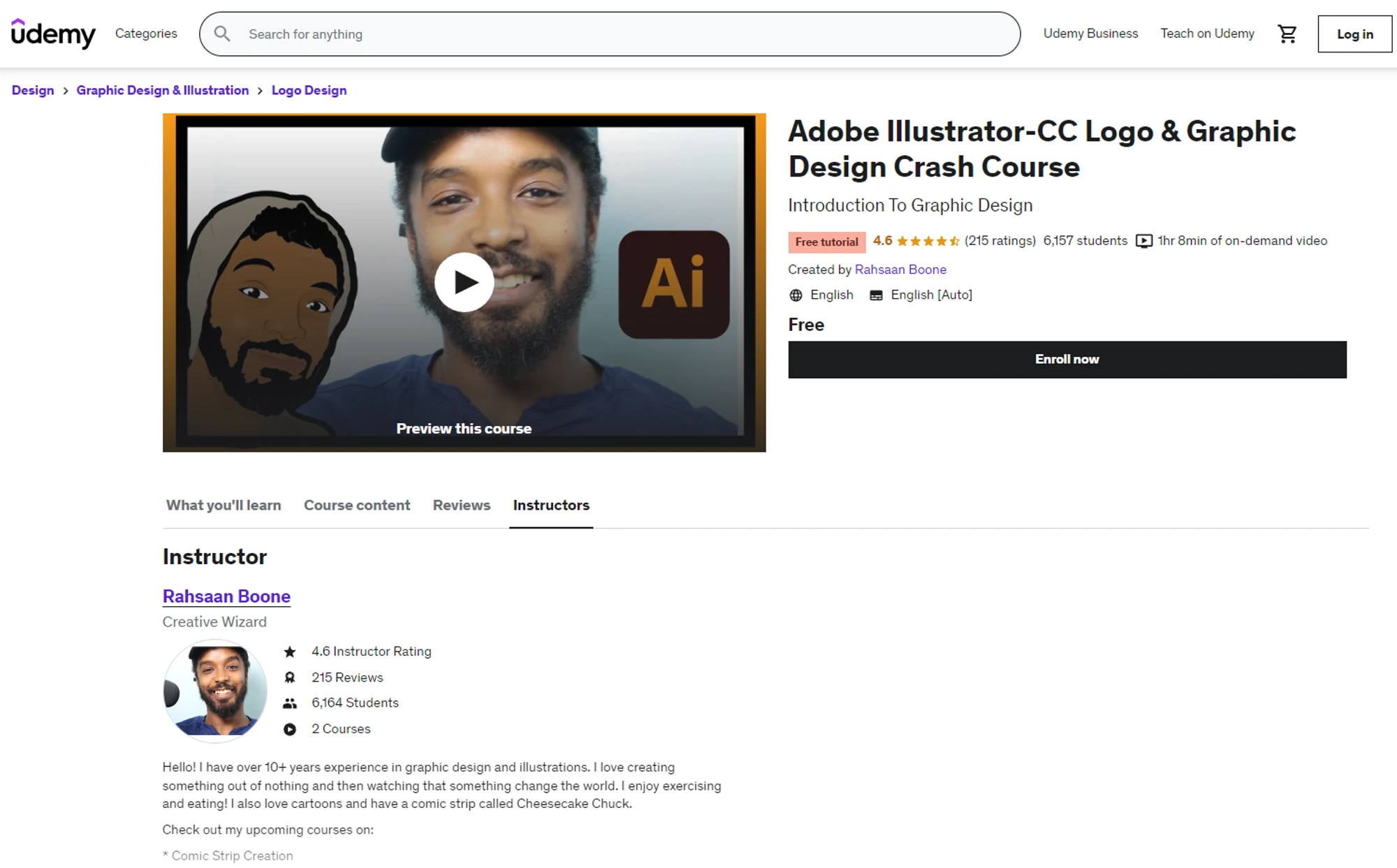Click the award icon next to 215 Reviews
Screen dimensions: 1397x868
[x=289, y=677]
